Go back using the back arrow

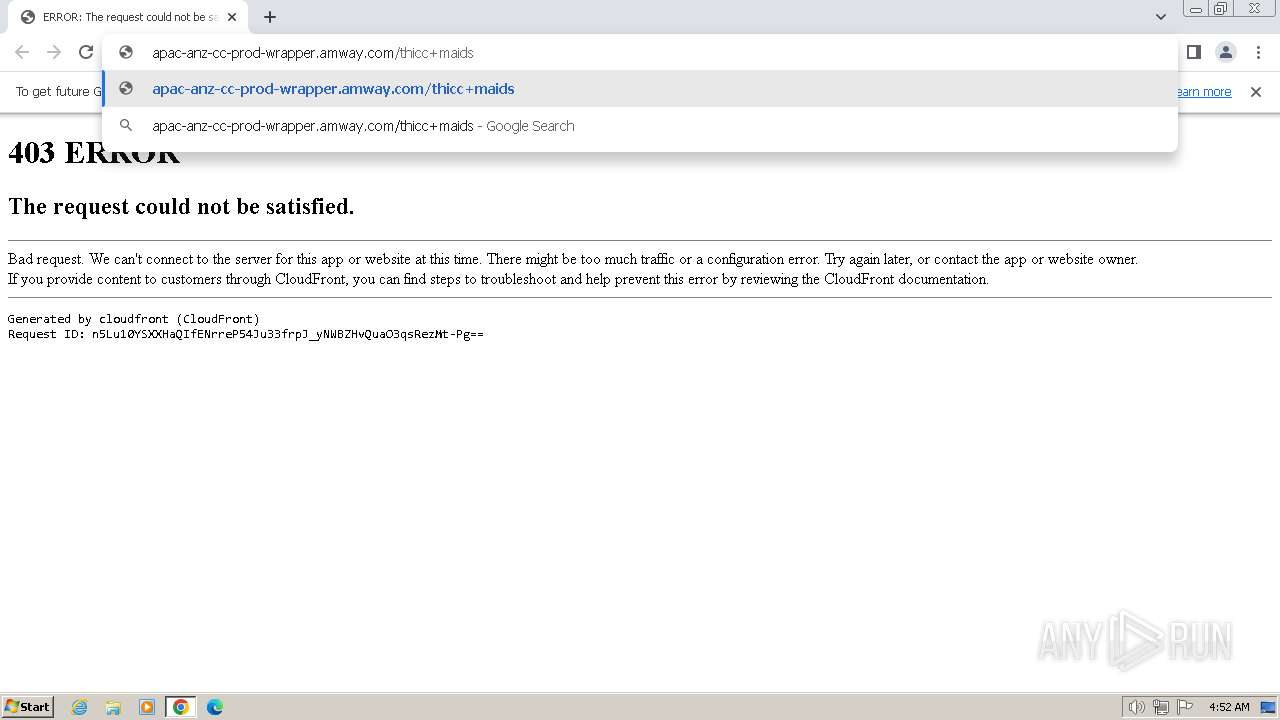pyautogui.click(x=22, y=52)
